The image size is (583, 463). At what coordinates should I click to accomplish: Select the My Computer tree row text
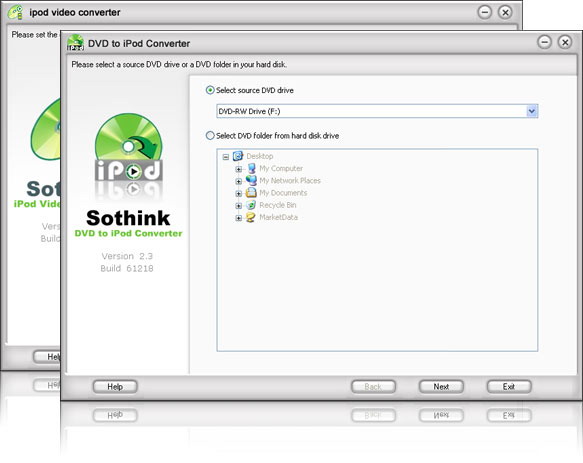(281, 168)
